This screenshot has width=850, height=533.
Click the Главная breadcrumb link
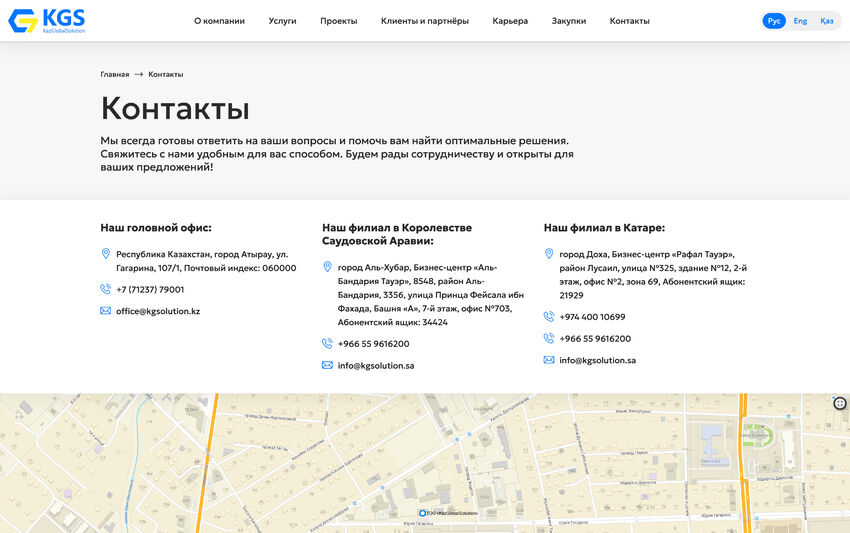[114, 74]
